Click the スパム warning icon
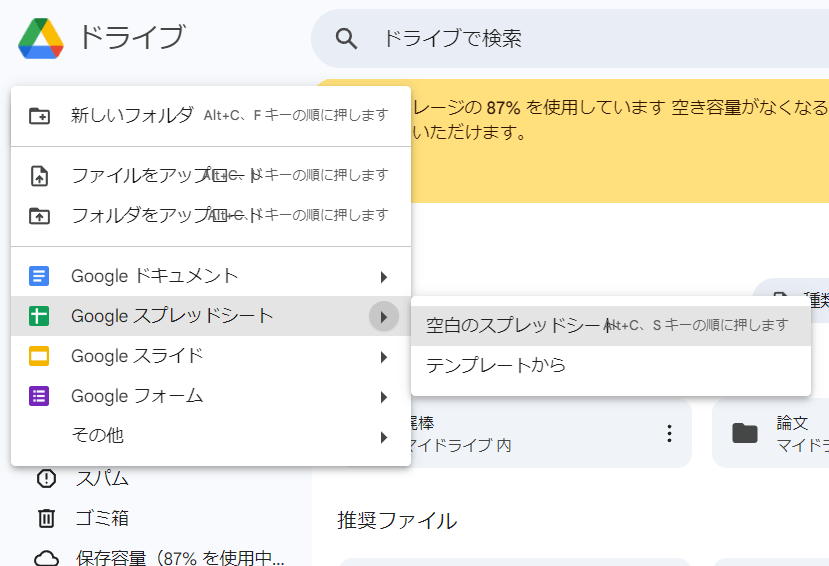 (47, 479)
